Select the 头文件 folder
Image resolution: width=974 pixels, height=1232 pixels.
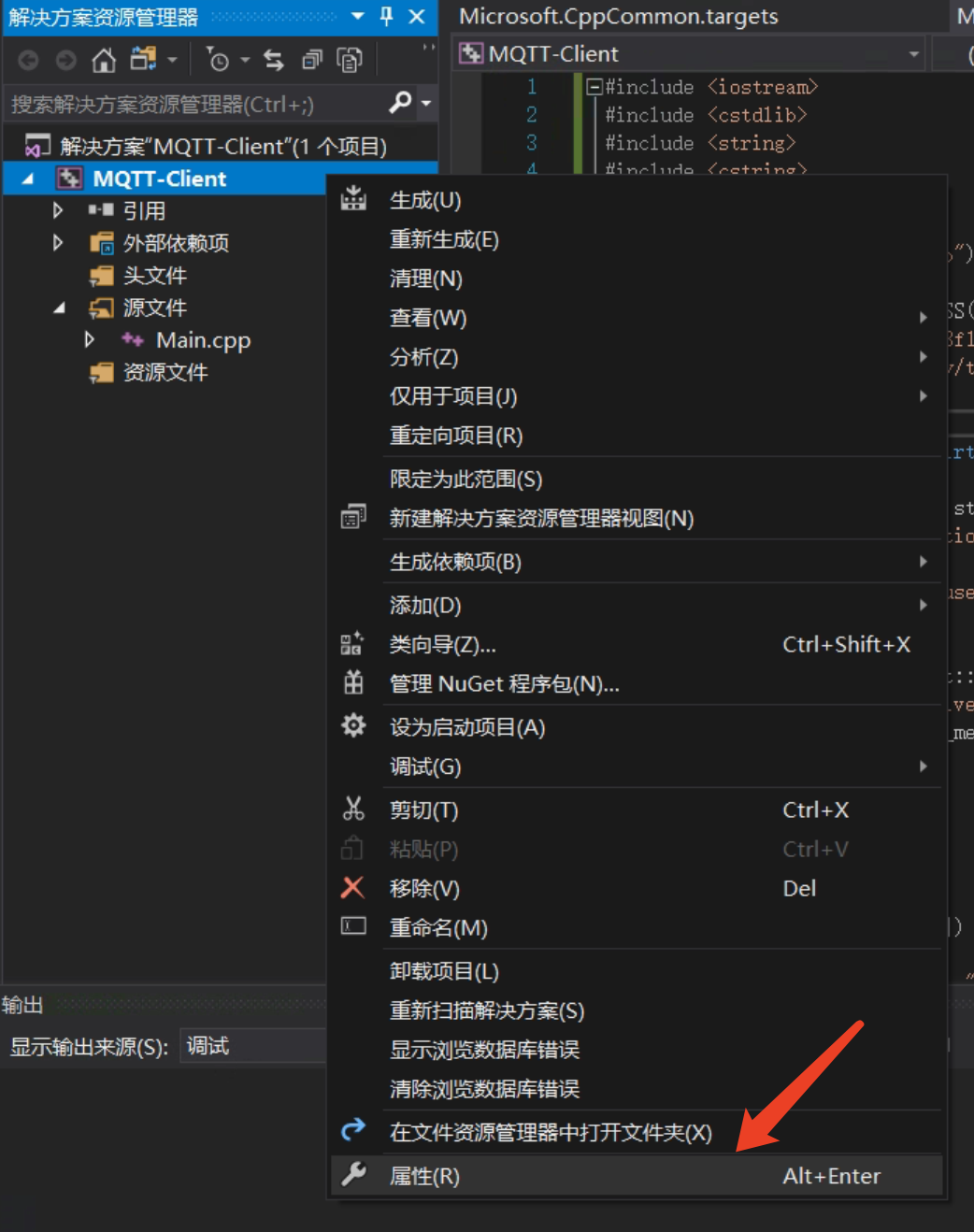pyautogui.click(x=154, y=276)
